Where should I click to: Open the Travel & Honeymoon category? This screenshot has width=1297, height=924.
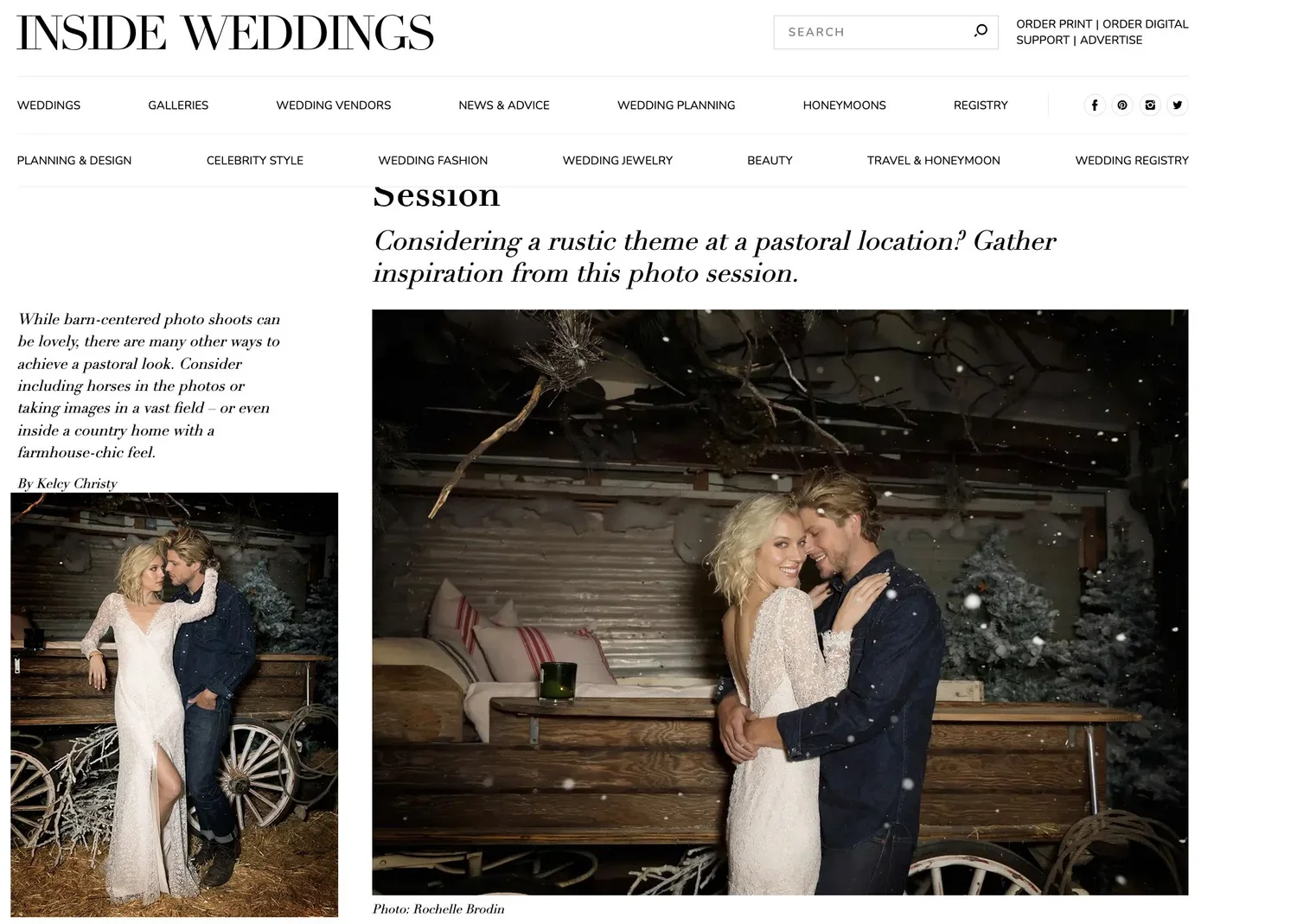(x=934, y=161)
